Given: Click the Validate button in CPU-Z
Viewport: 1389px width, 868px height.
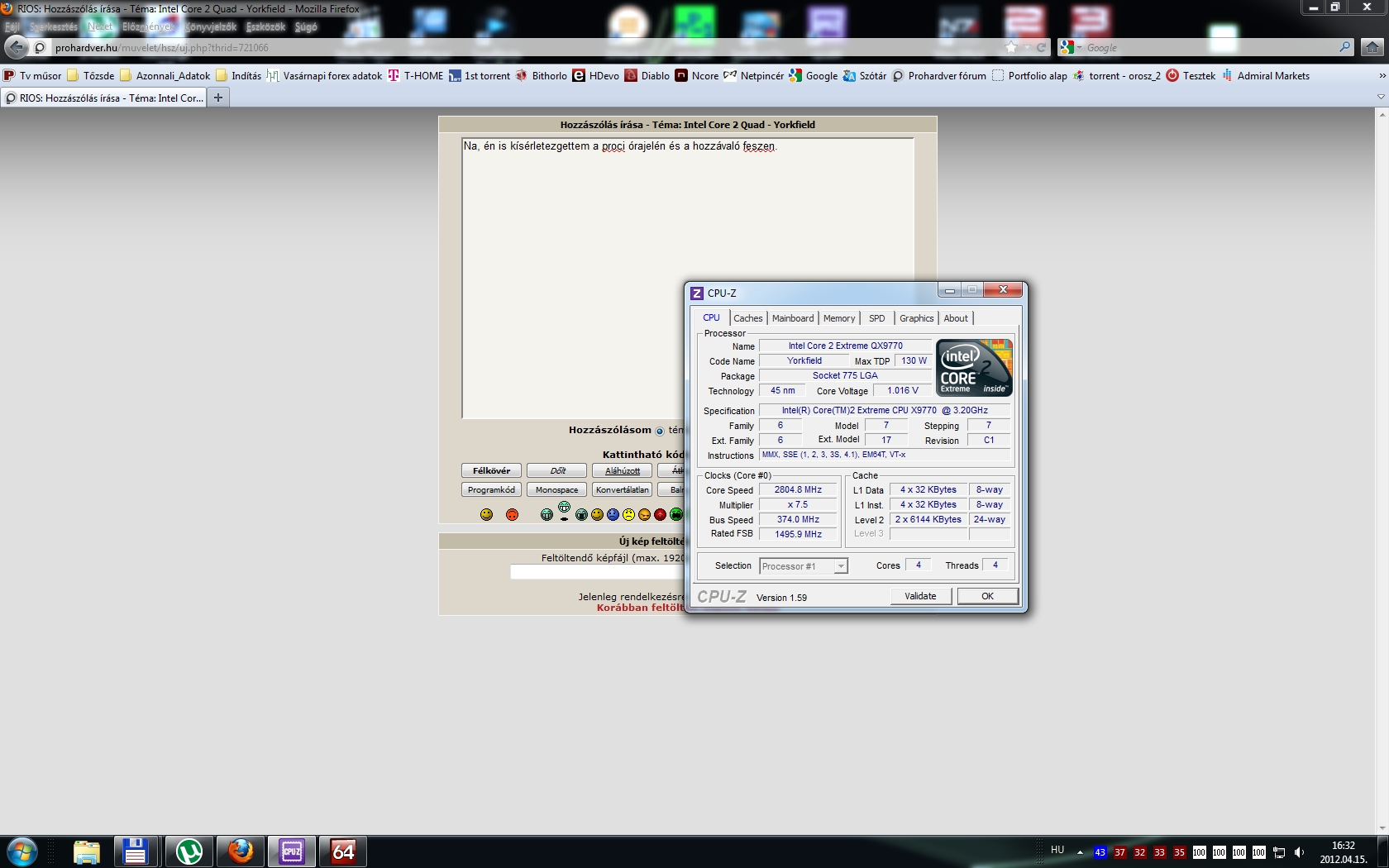Looking at the screenshot, I should (921, 596).
